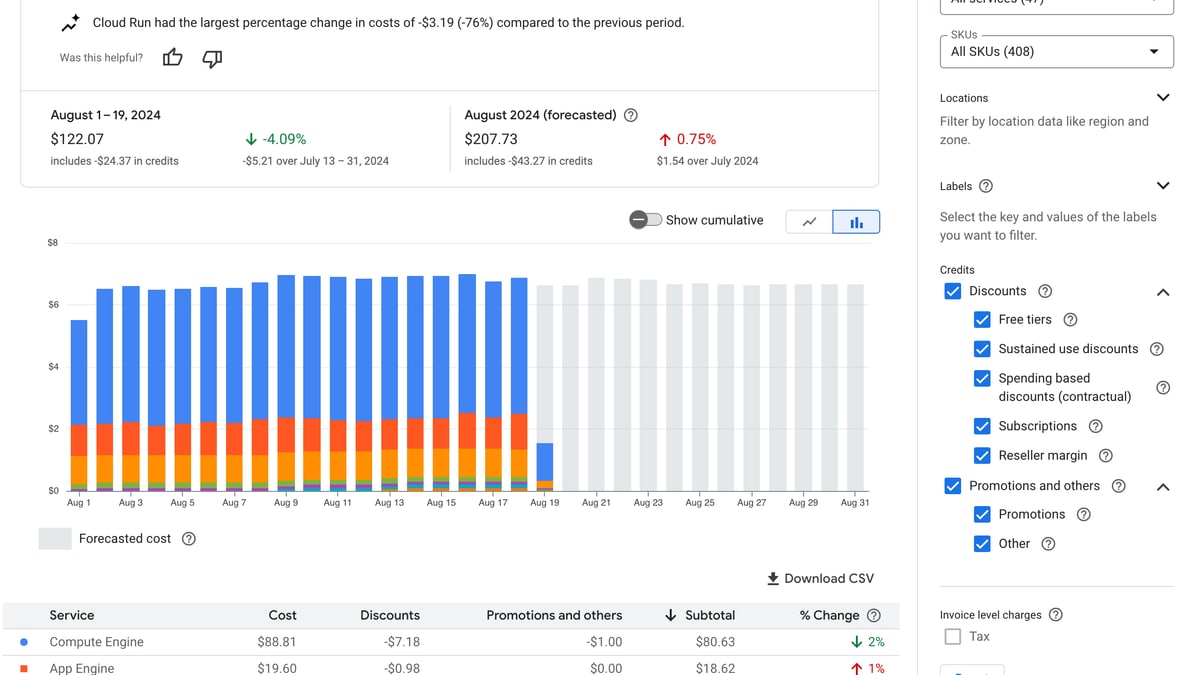1200x675 pixels.
Task: Uncheck the Promotions checkbox
Action: pos(982,515)
